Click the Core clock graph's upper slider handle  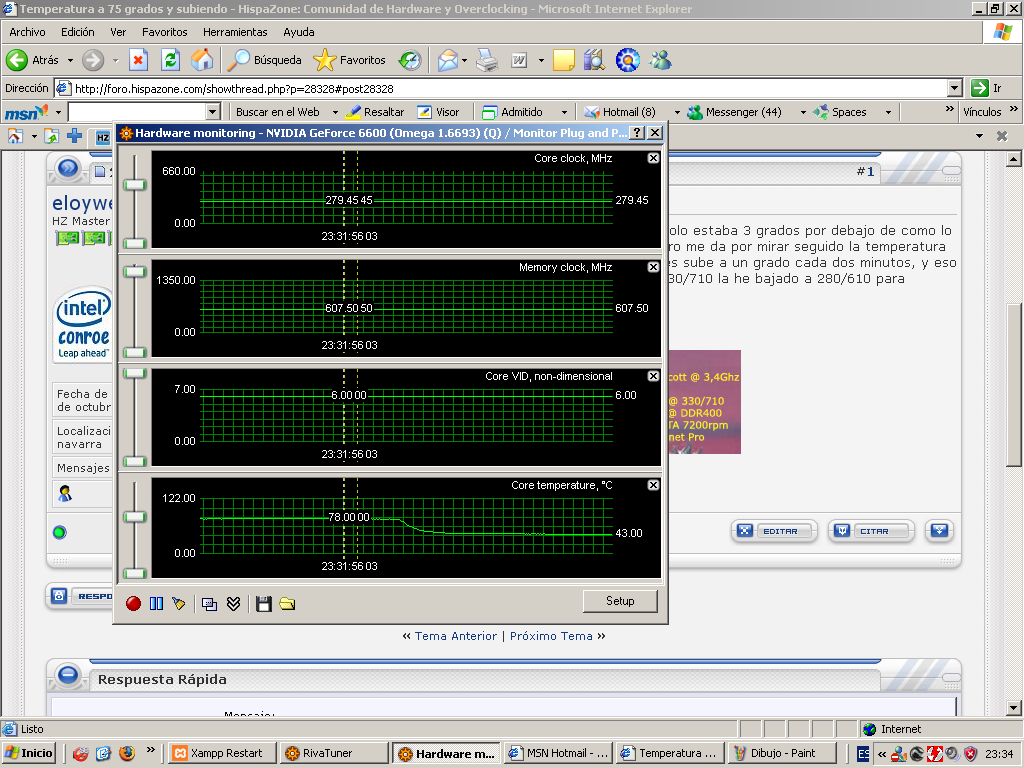pos(134,184)
